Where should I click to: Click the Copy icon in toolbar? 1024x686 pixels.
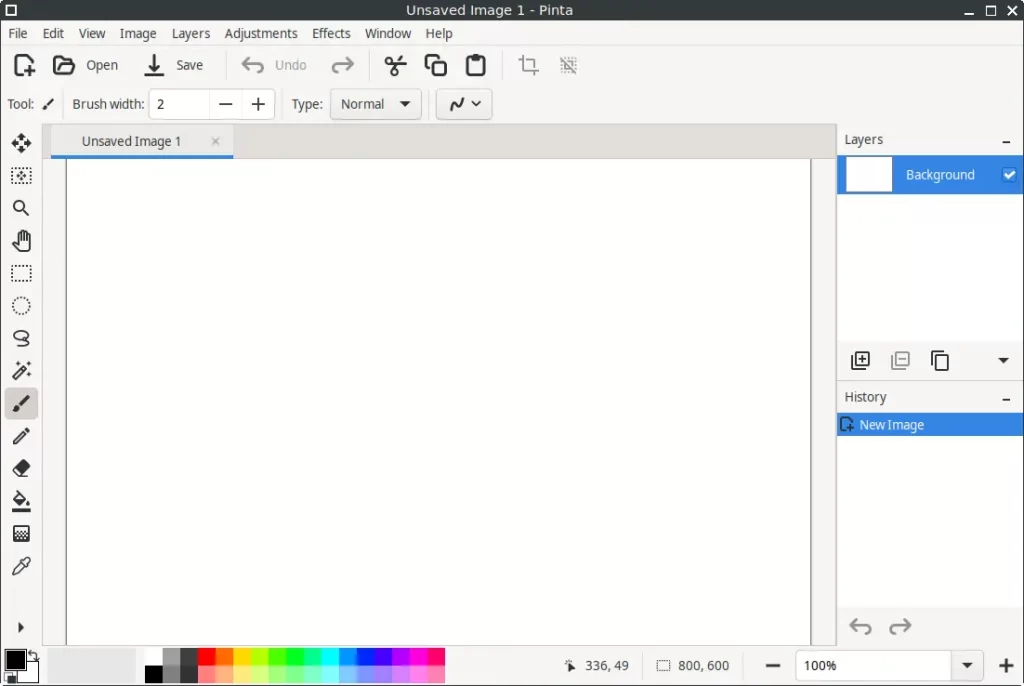(x=436, y=65)
